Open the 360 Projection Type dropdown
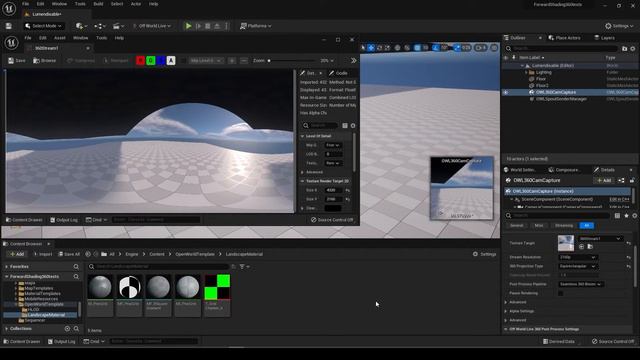This screenshot has width=640, height=360. tap(578, 266)
